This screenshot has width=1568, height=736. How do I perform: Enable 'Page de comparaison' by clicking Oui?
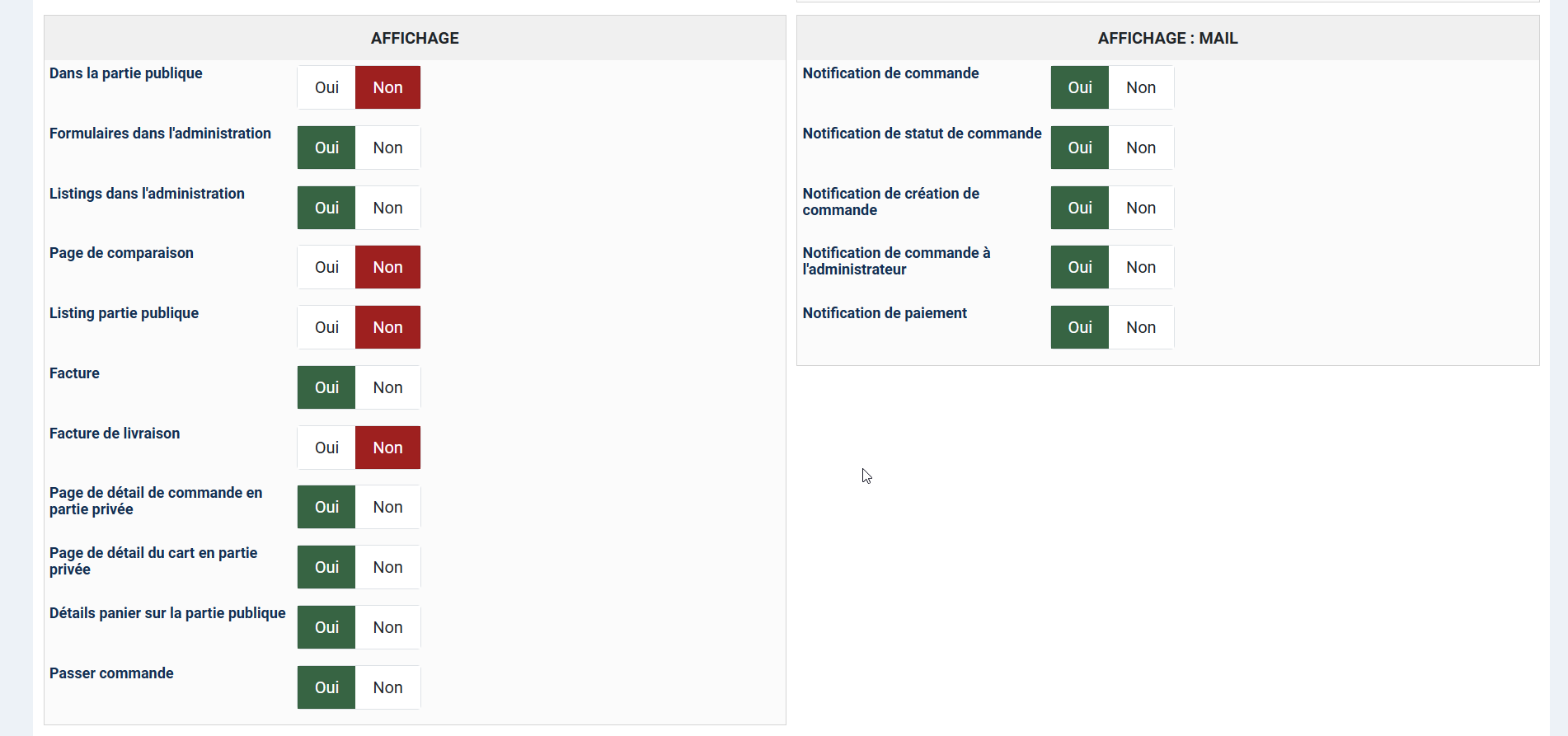[x=326, y=267]
